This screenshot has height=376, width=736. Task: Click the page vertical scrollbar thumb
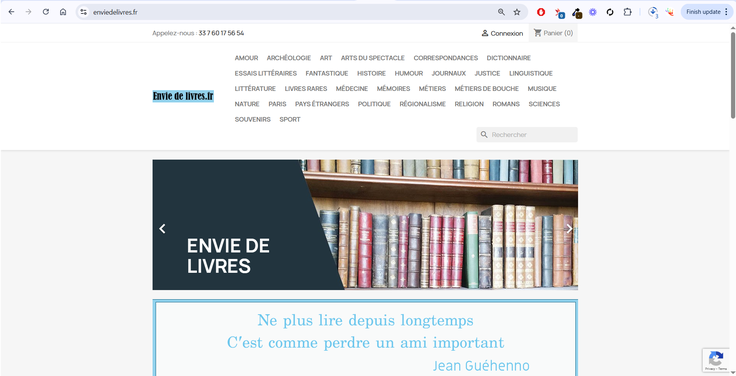tap(733, 75)
